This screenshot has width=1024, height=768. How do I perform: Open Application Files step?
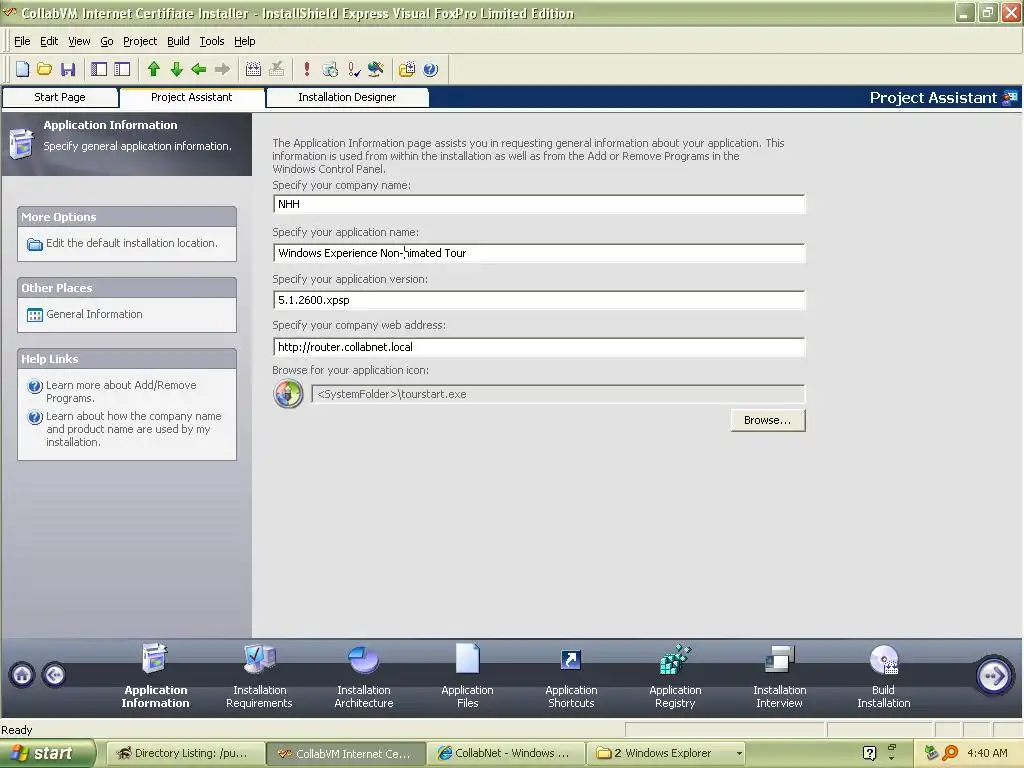click(468, 677)
